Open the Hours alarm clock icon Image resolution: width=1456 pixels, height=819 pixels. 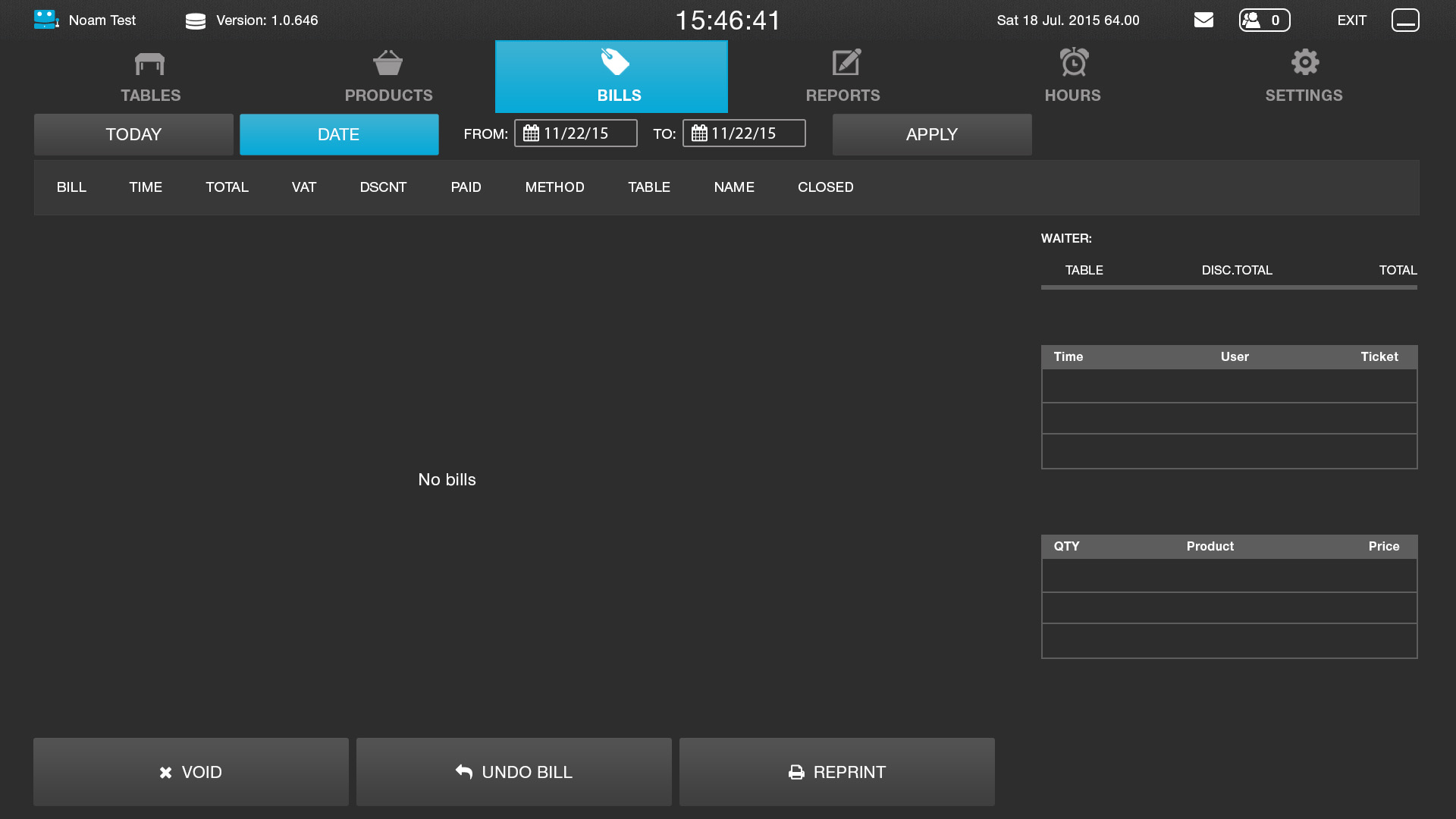coord(1074,63)
